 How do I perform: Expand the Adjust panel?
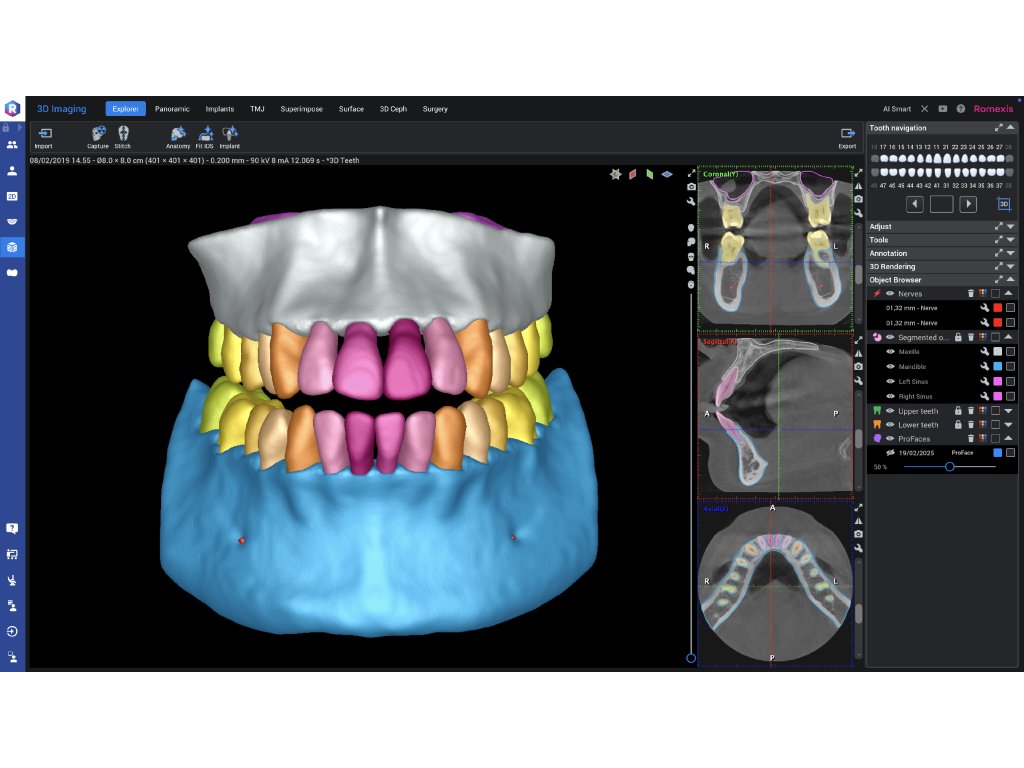[1010, 227]
